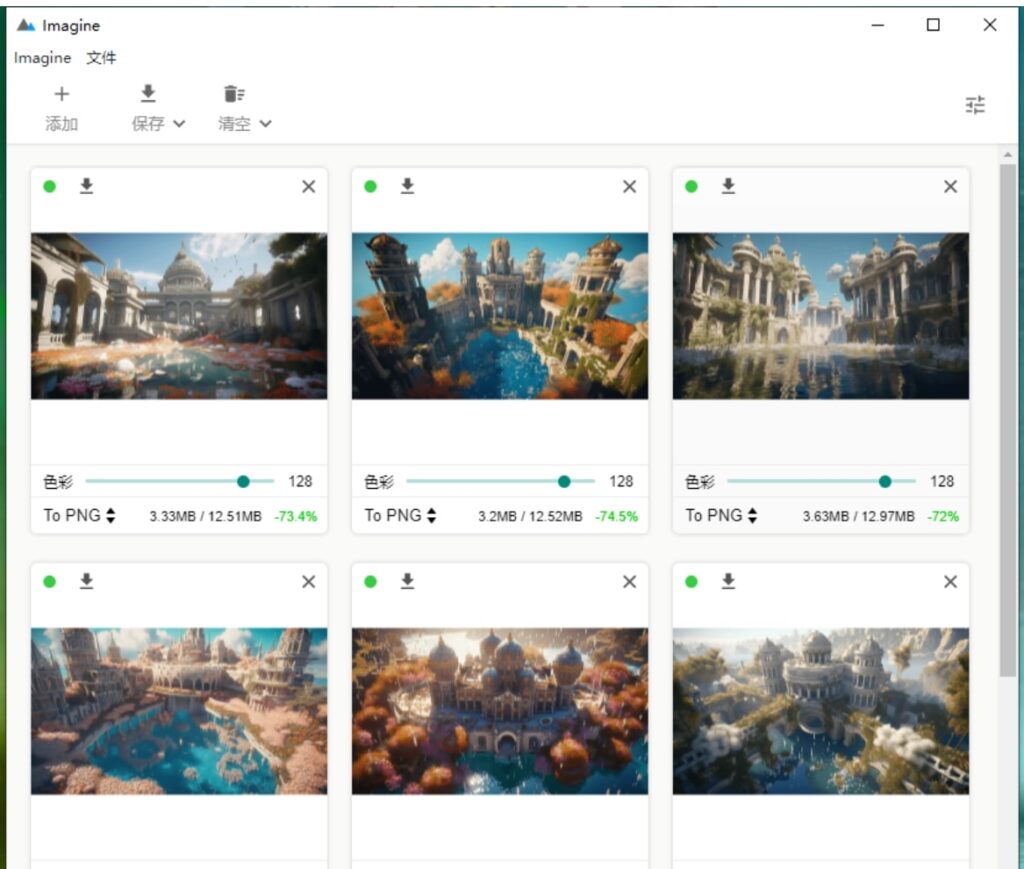Remove the domed palace with orange trees card
Screen dimensions: 1024x869
pyautogui.click(x=630, y=582)
